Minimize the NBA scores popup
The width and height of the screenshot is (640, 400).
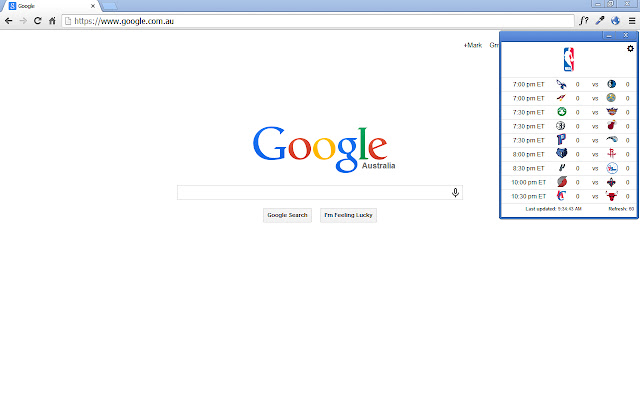(x=609, y=36)
